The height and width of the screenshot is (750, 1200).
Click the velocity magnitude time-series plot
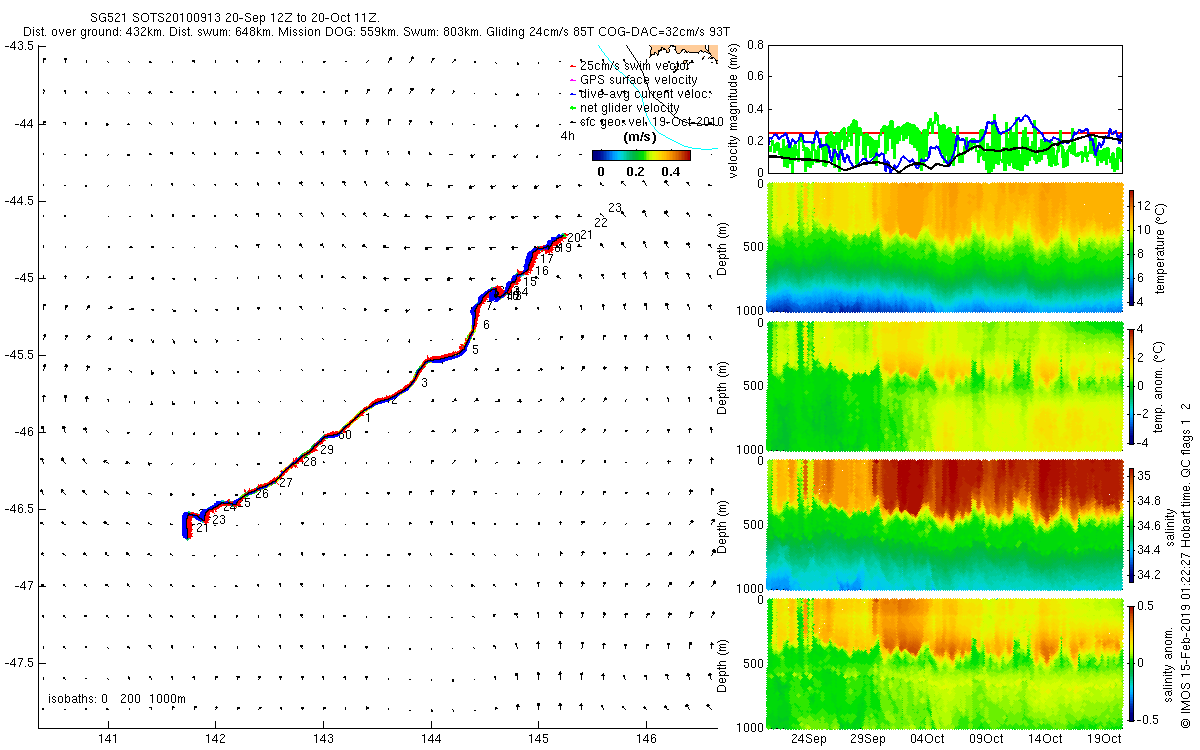point(945,108)
